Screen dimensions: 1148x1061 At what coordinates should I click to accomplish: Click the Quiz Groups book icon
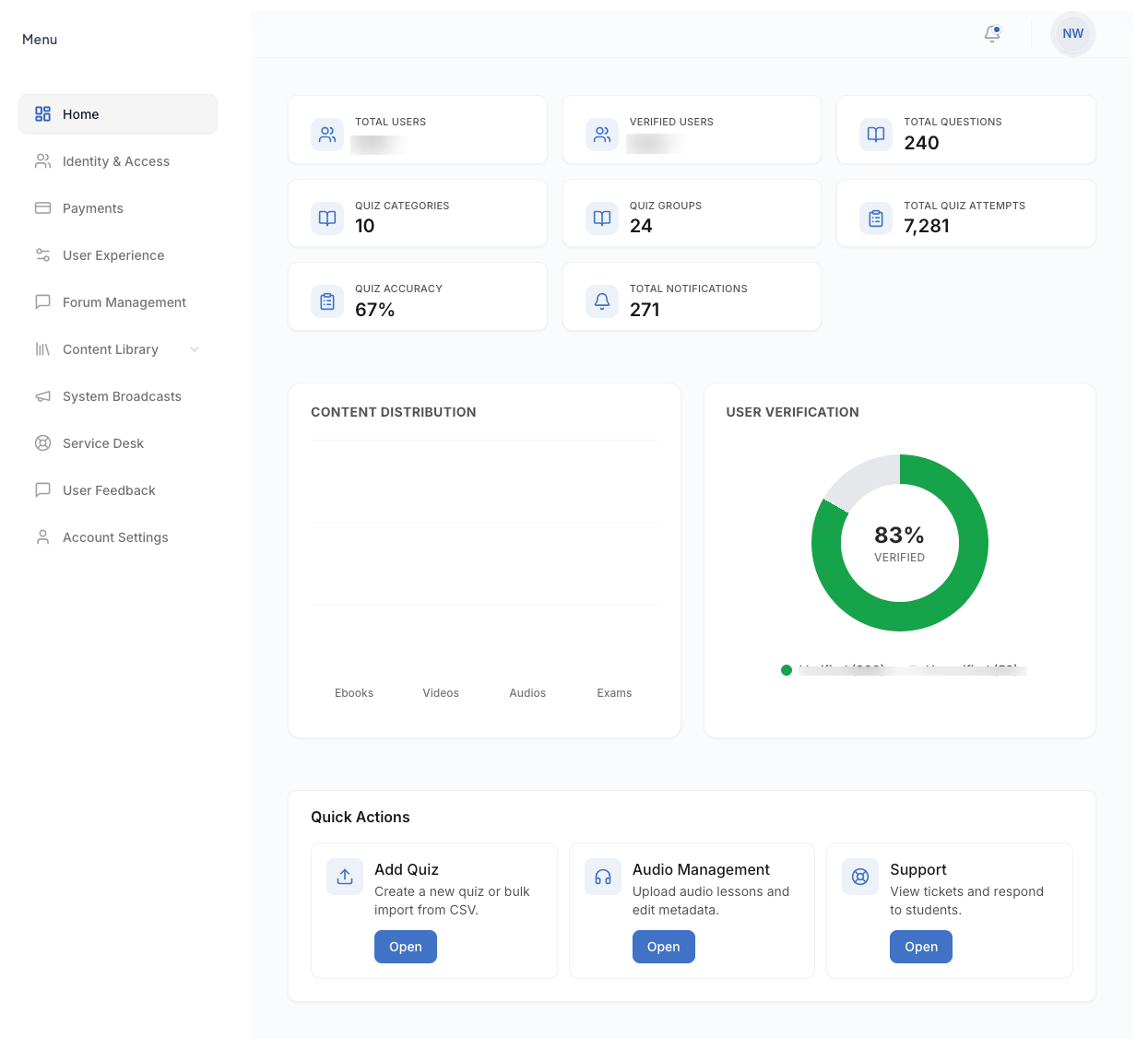pos(602,218)
